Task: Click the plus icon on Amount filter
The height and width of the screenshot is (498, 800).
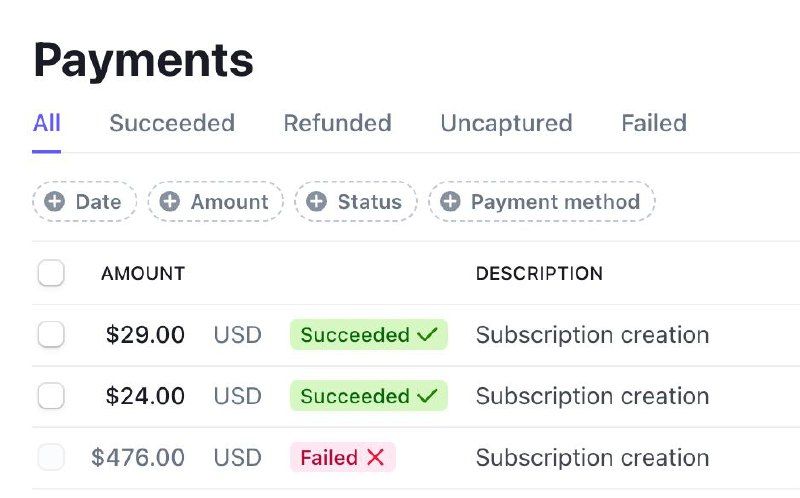Action: (170, 202)
